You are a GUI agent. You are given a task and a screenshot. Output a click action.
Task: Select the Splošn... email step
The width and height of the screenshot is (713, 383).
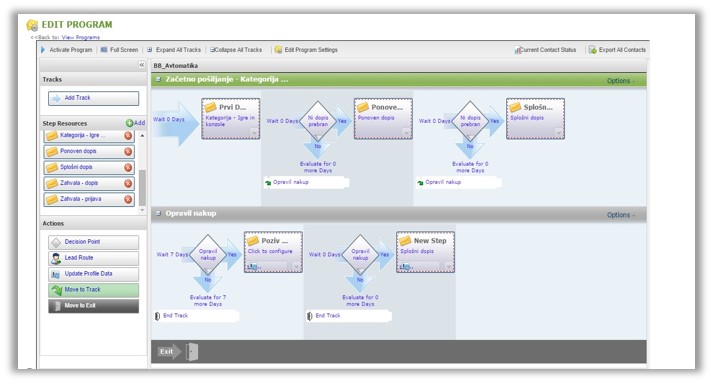tap(535, 119)
